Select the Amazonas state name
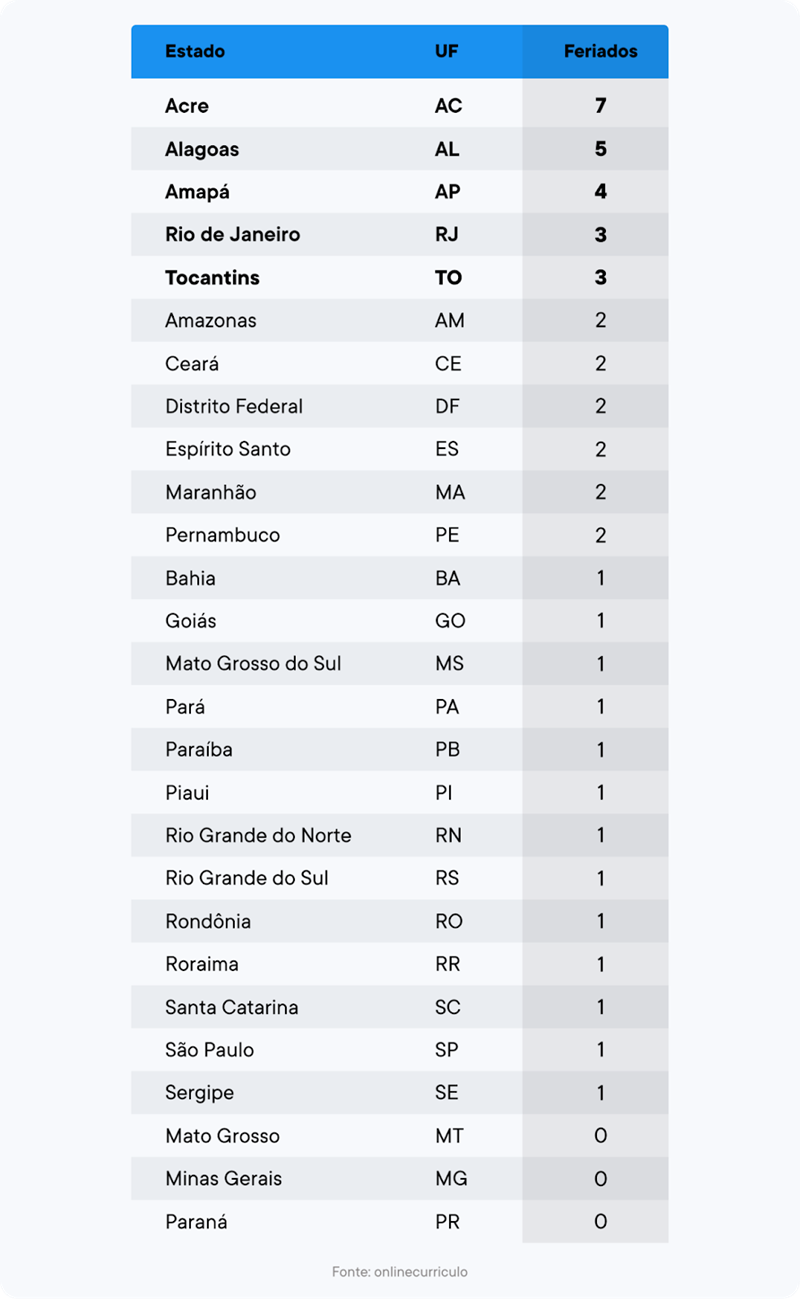 pos(210,321)
